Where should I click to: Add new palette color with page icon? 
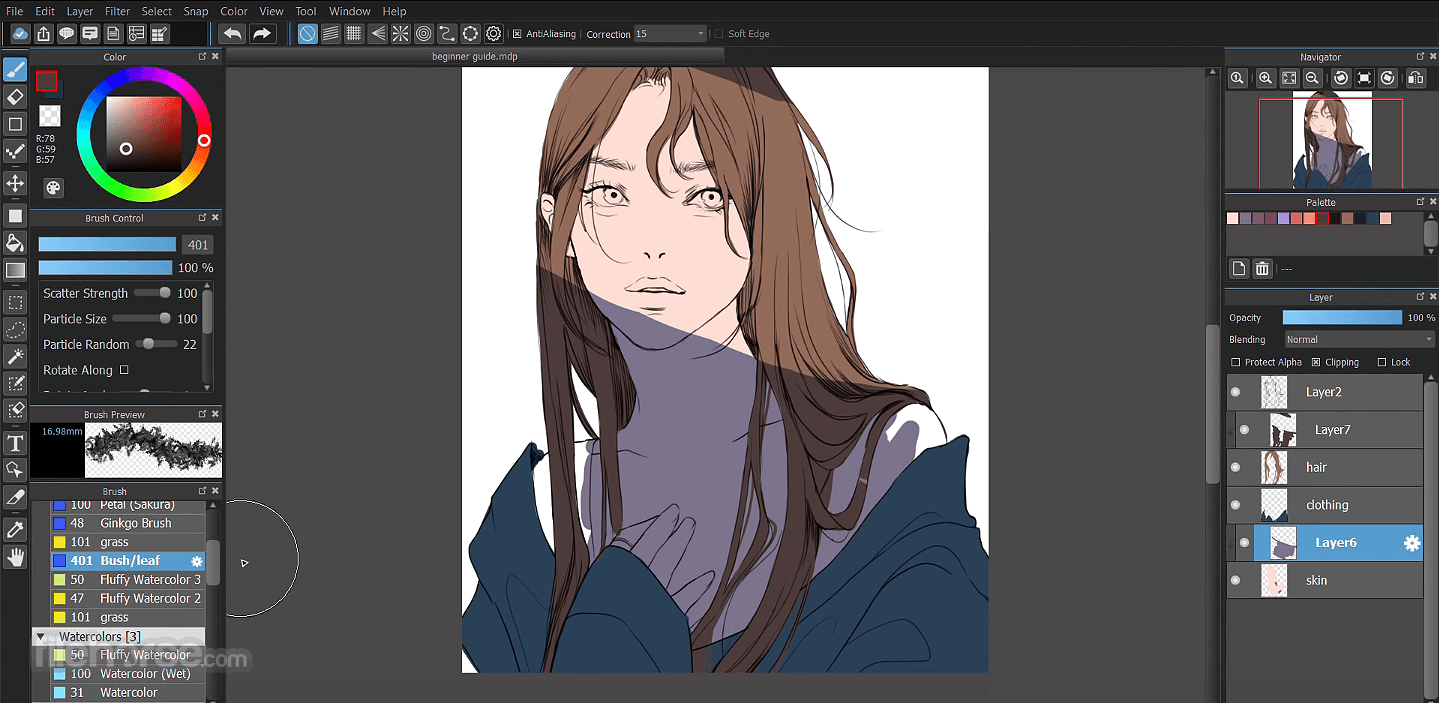1238,268
